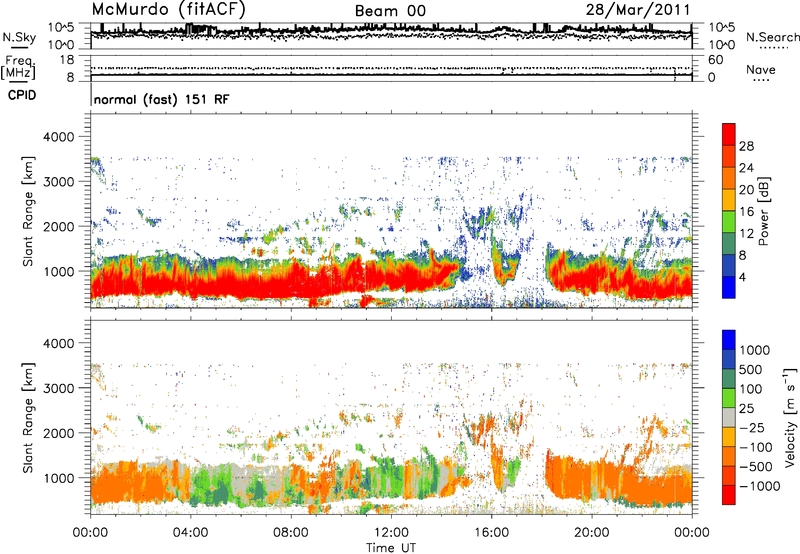Viewport: 800px width, 554px height.
Task: Select the "normal (fast) 151 RF" mode text
Action: pyautogui.click(x=161, y=99)
